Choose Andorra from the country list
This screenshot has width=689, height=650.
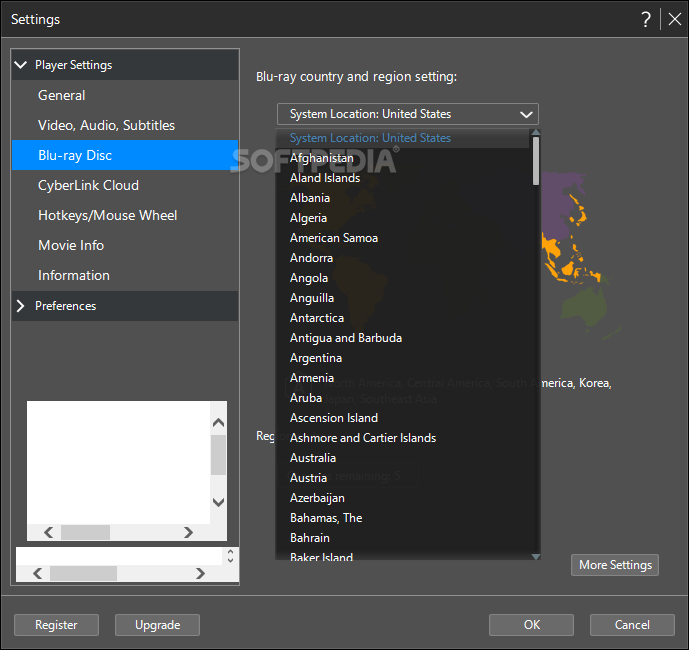[403, 258]
